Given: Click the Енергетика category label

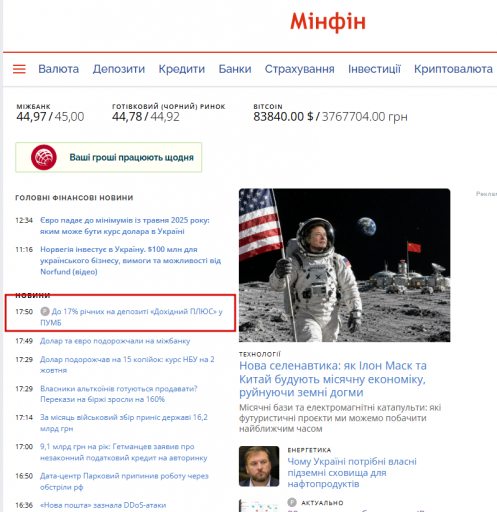Looking at the screenshot, I should (309, 450).
